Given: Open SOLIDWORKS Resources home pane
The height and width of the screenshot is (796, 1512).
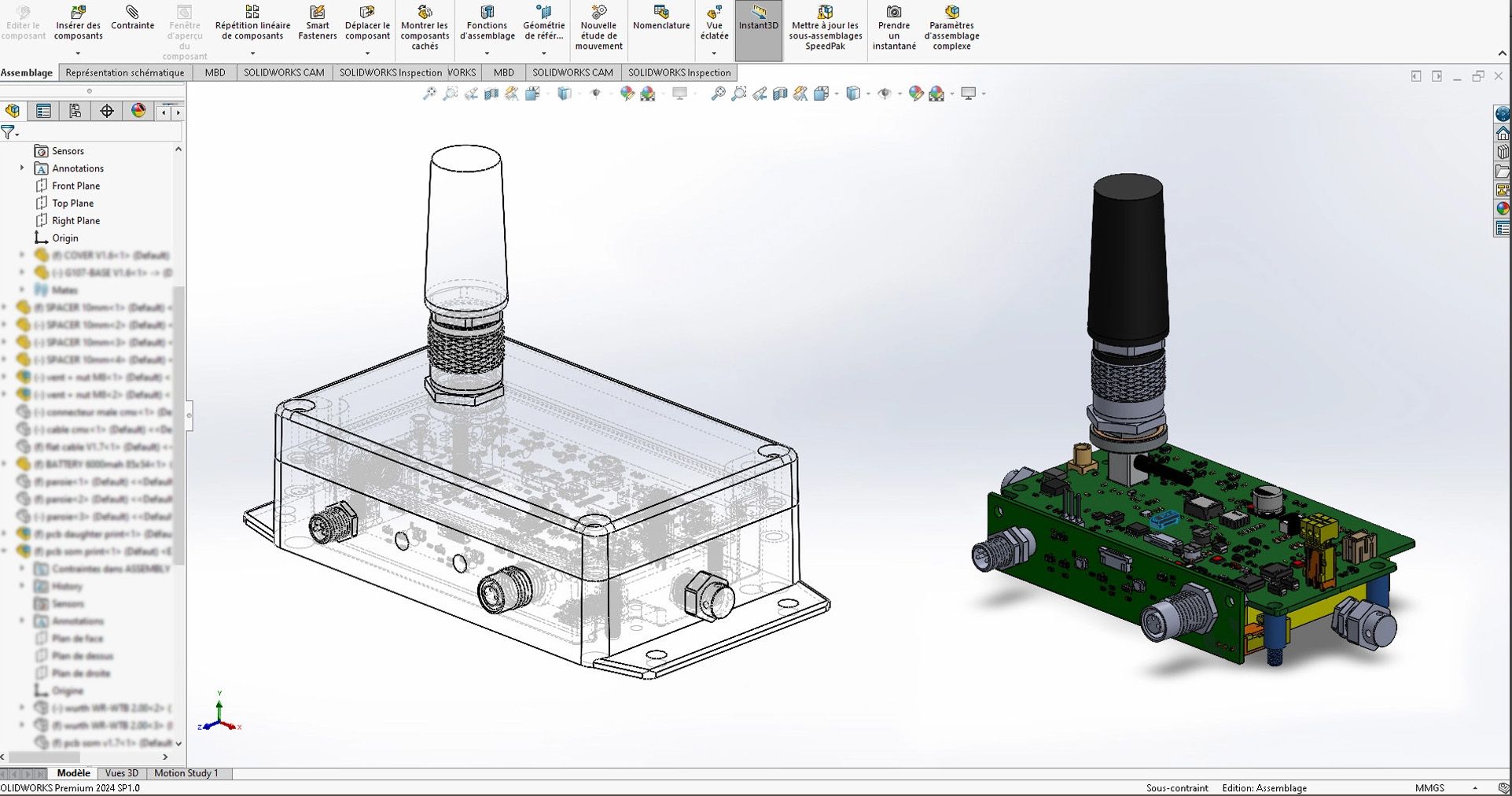Looking at the screenshot, I should tap(1503, 133).
